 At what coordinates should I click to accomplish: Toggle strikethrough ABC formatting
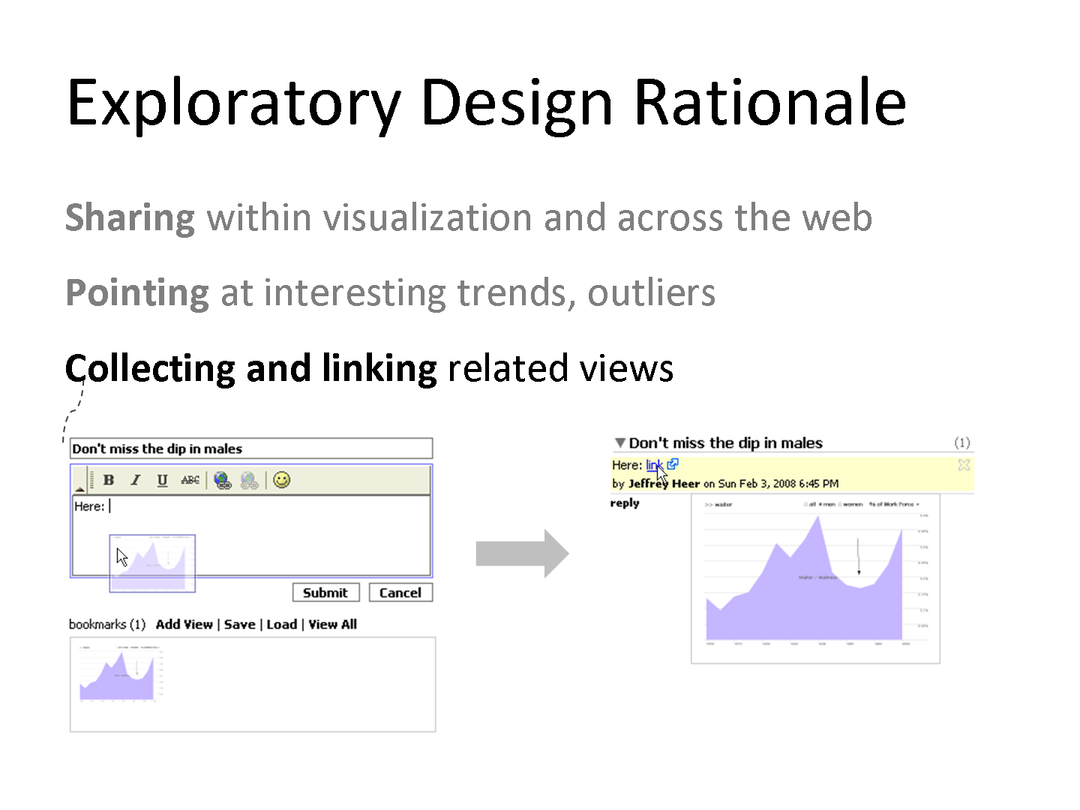[190, 481]
